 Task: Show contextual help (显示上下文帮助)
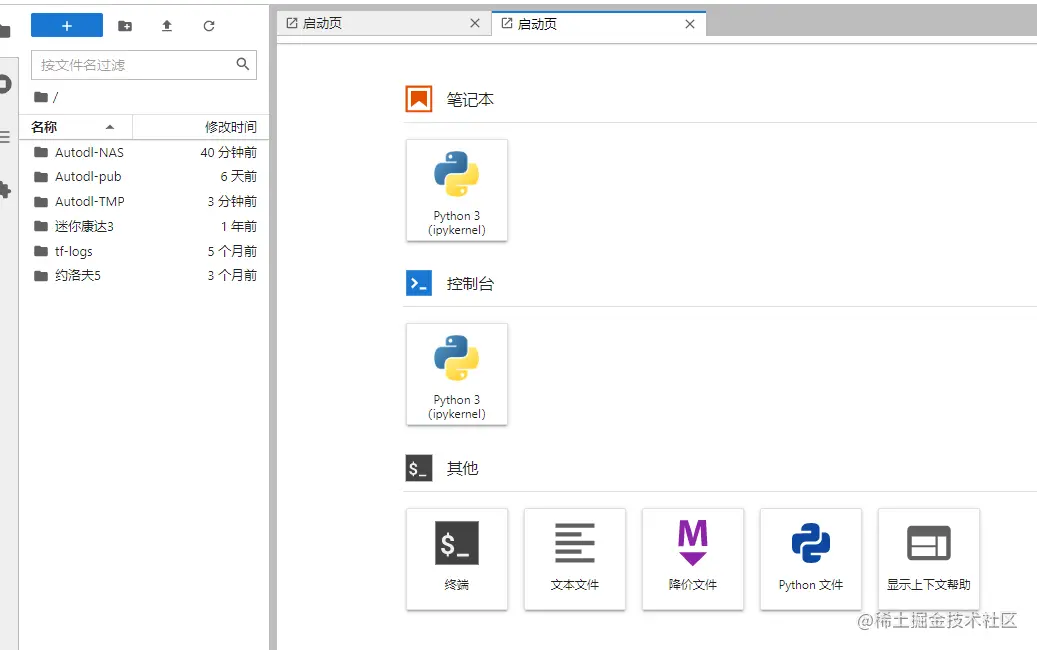(x=929, y=559)
